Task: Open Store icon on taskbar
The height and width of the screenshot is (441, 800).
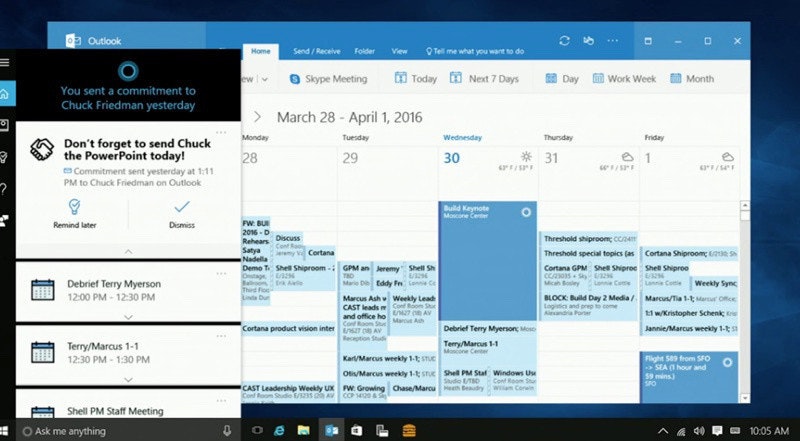Action: point(357,430)
